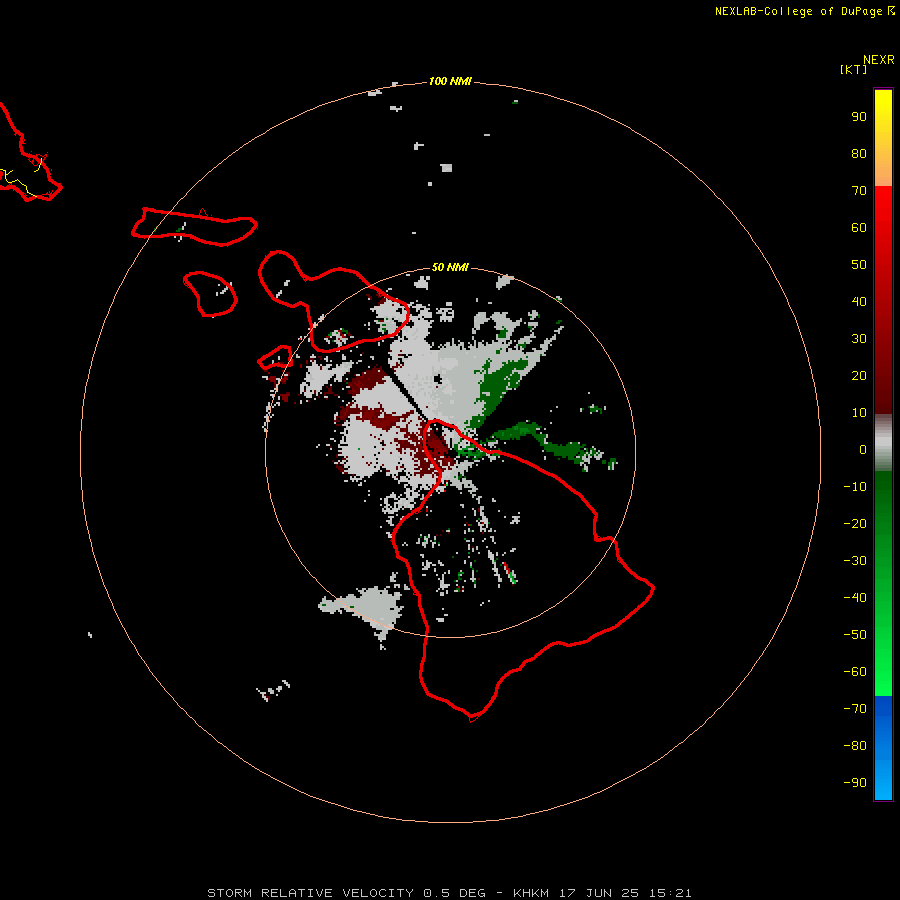Click the Storm Relative Velocity caption at bottom
Screen dimensions: 900x900
click(x=449, y=893)
